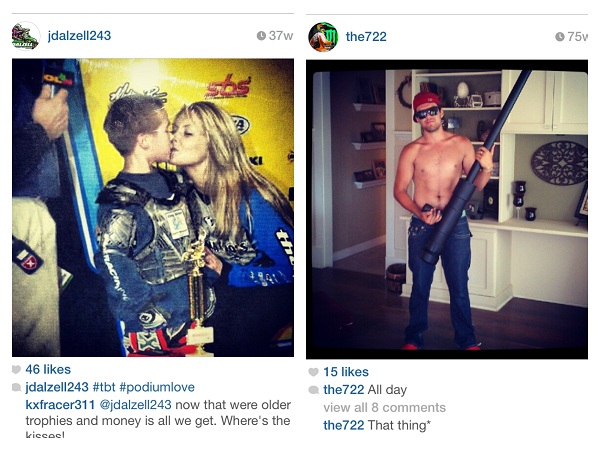Open the shirtless man holding tube photo

(x=447, y=209)
